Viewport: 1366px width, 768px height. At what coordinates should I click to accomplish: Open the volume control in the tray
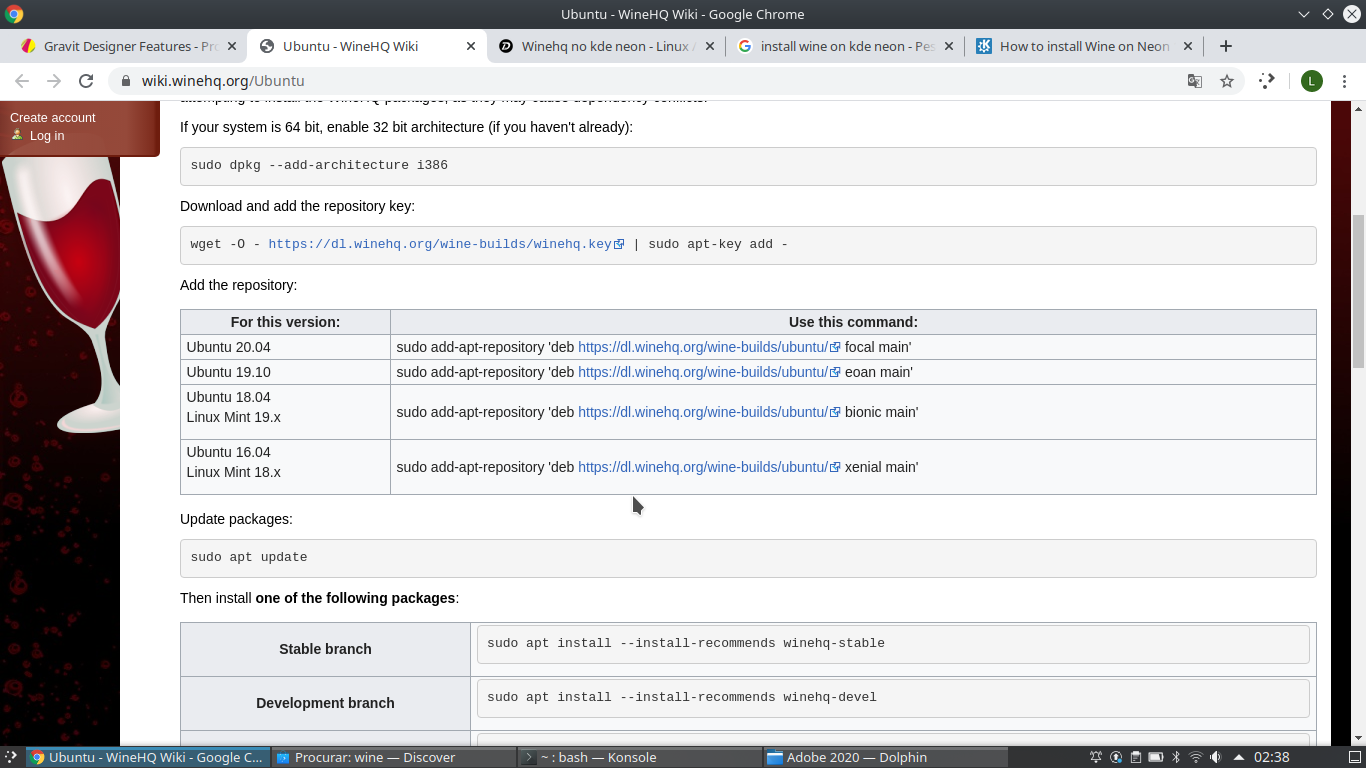point(1216,757)
